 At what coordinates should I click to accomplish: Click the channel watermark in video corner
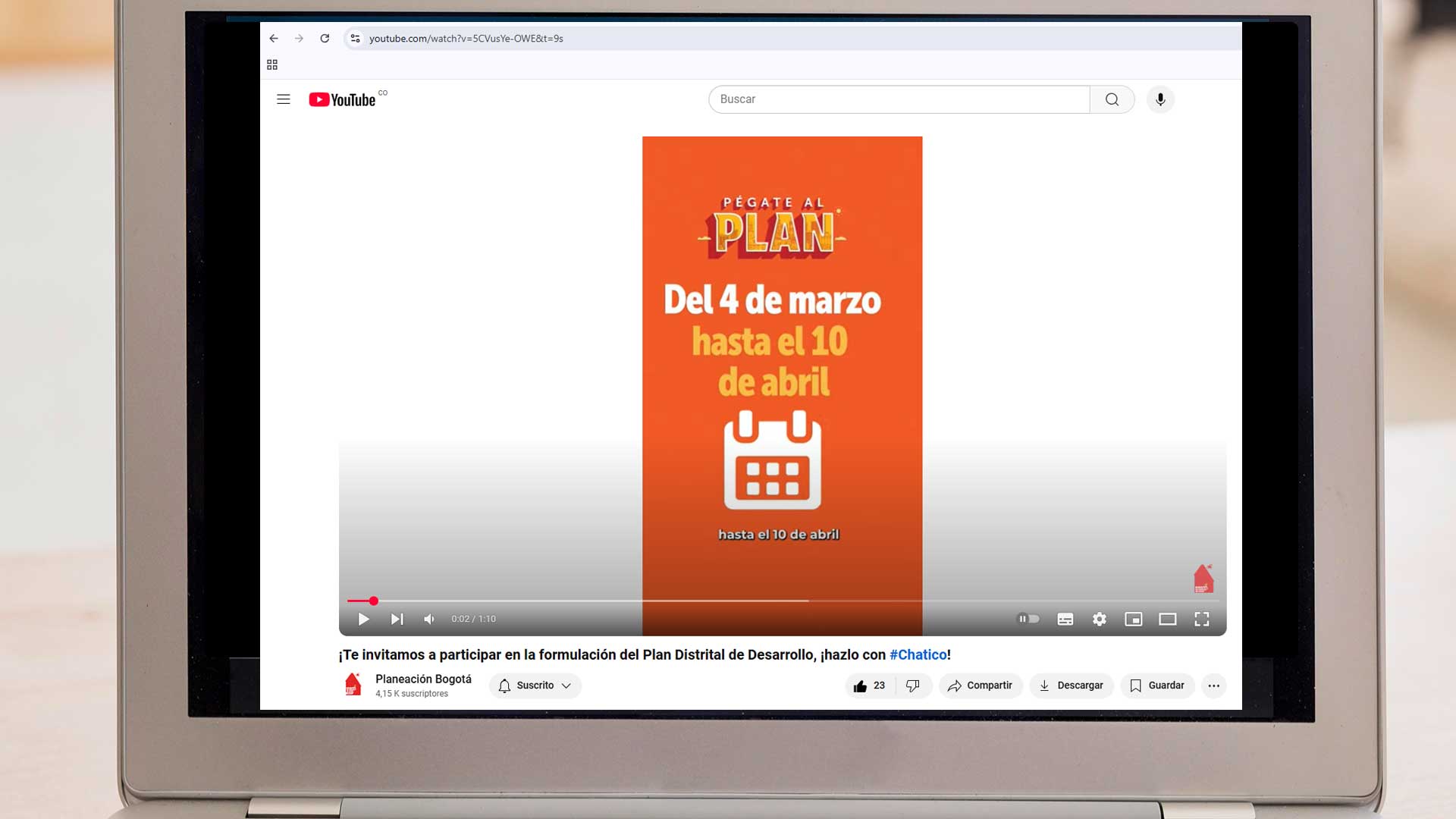[x=1203, y=579]
